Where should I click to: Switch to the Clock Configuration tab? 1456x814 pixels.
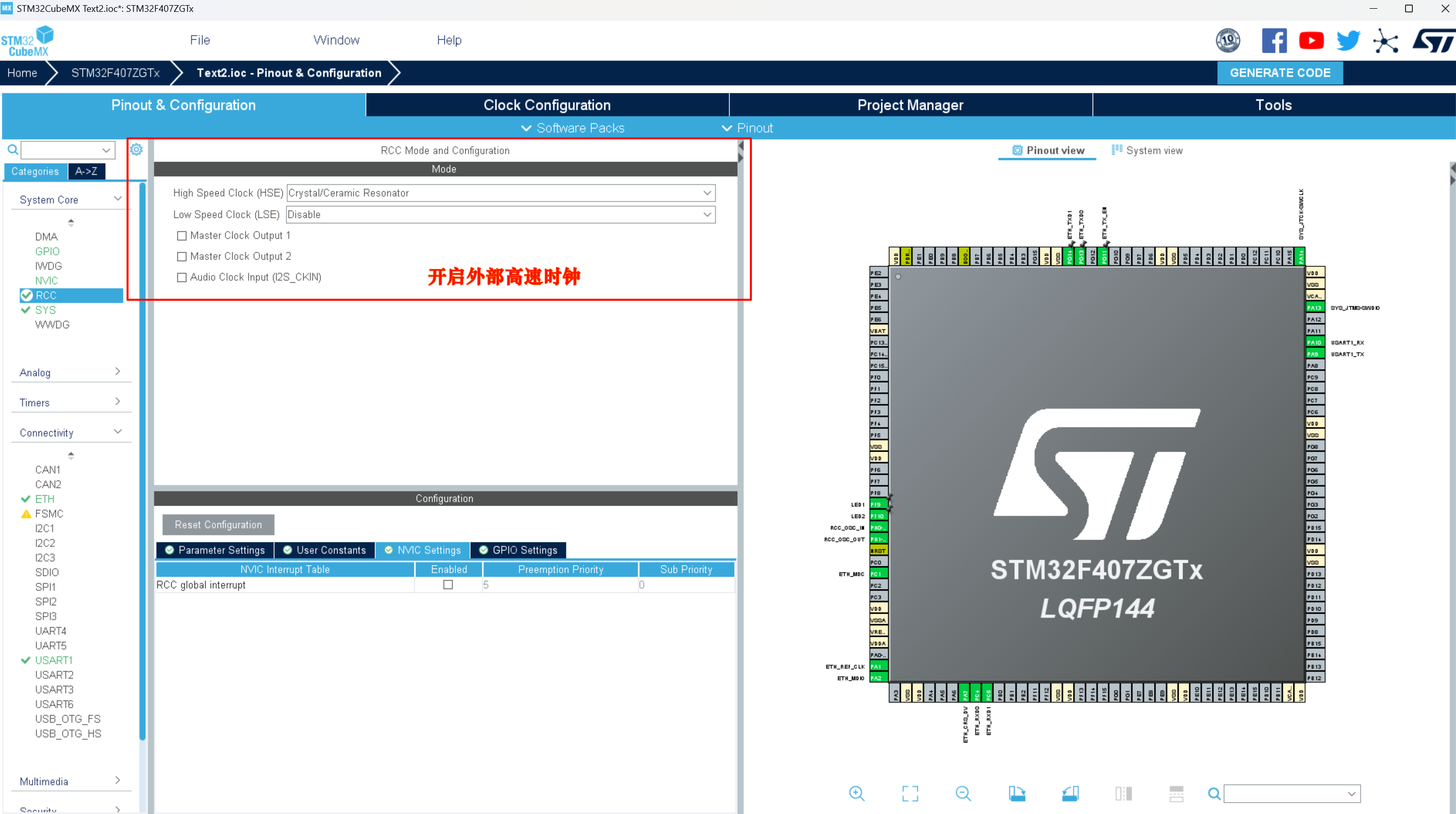tap(546, 104)
